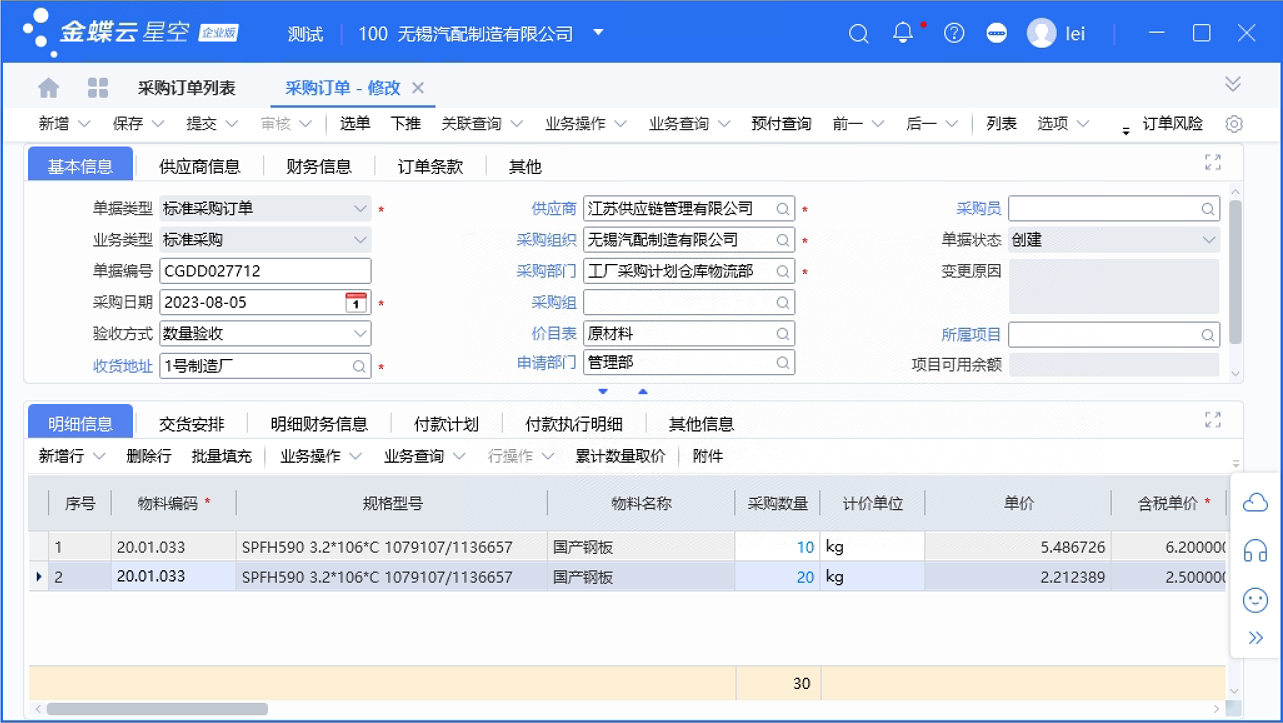Image resolution: width=1283 pixels, height=723 pixels.
Task: Click lookup icon for 采购部门
Action: pyautogui.click(x=783, y=271)
